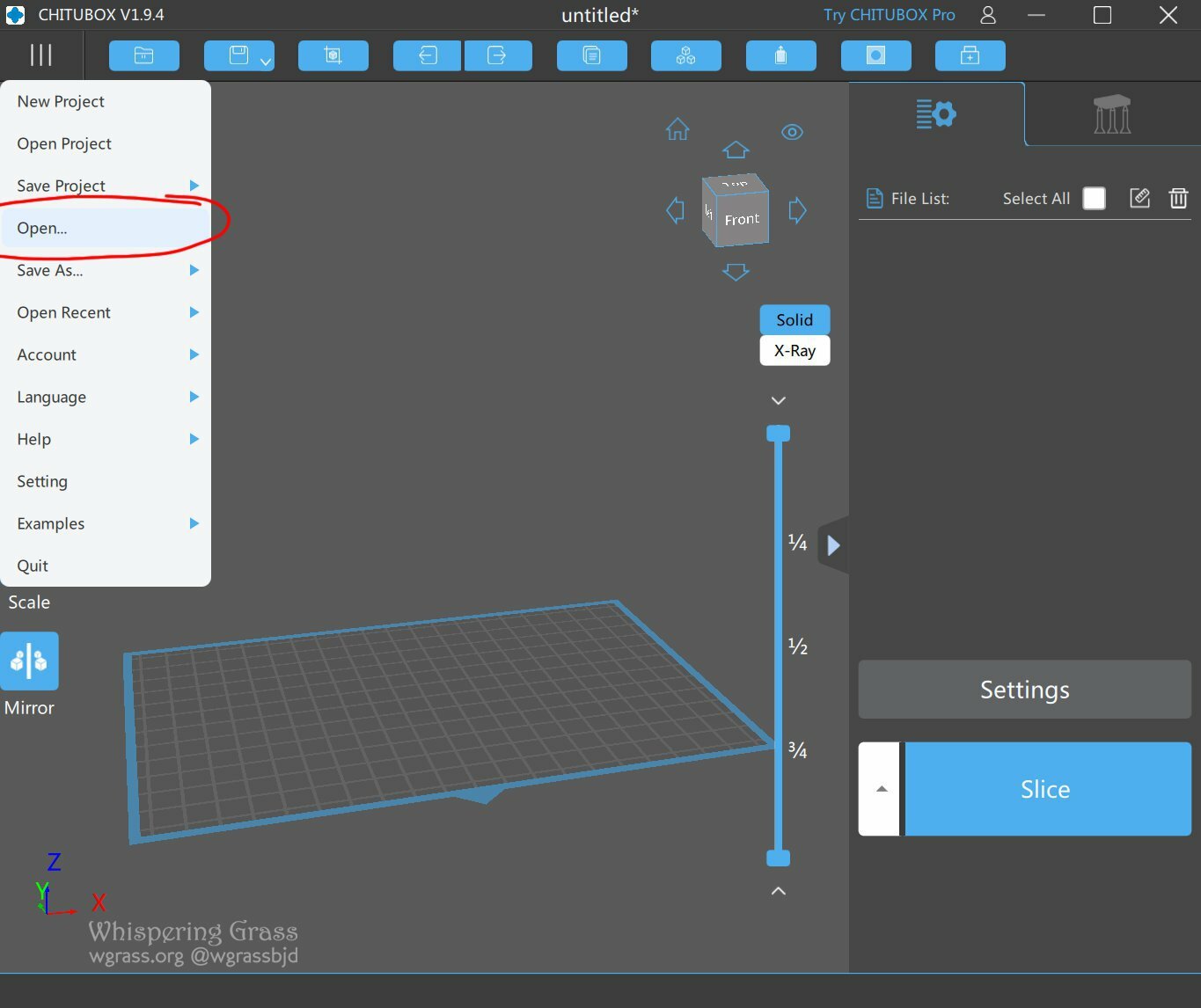Click the copy model toolbar icon

pyautogui.click(x=592, y=55)
